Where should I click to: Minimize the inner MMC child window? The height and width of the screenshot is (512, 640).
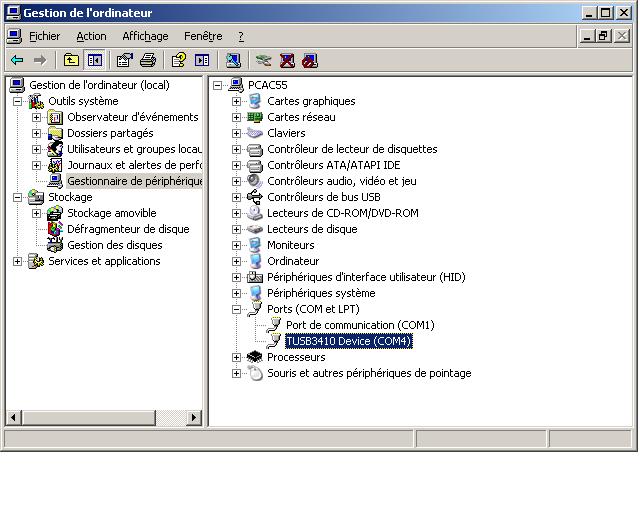tap(587, 36)
